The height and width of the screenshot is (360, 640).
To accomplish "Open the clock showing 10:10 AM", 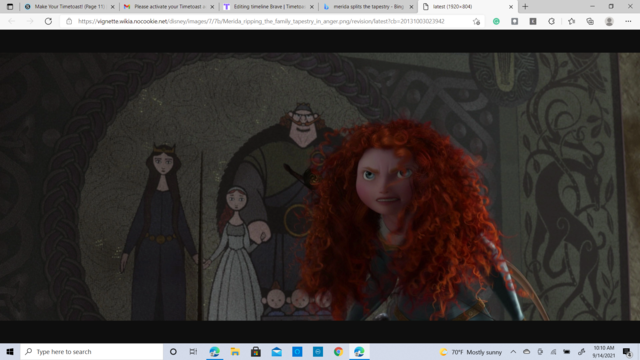I will click(604, 352).
